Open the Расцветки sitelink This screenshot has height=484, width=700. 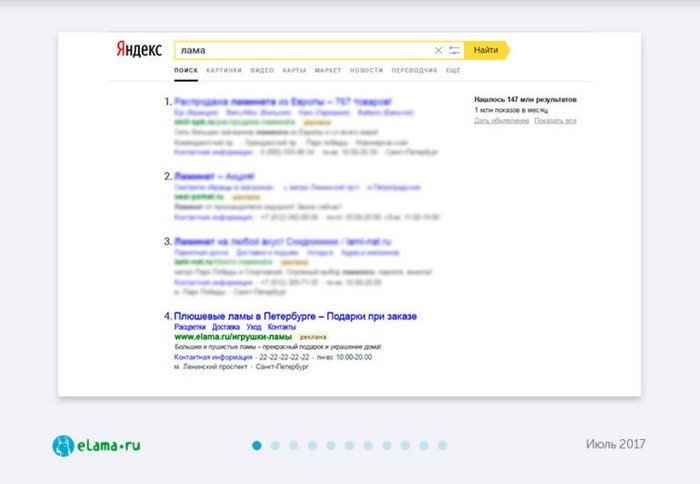tap(190, 327)
